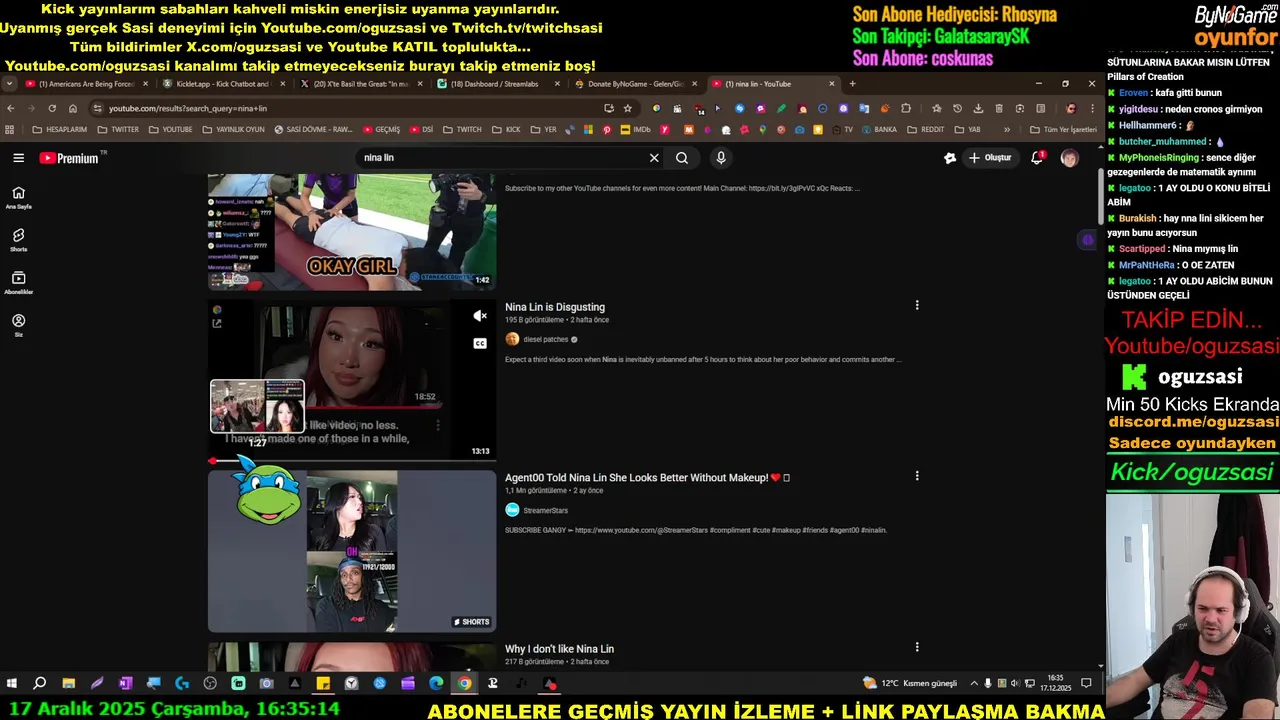Open the Windows Start menu
Viewport: 1280px width, 720px height.
coord(12,683)
